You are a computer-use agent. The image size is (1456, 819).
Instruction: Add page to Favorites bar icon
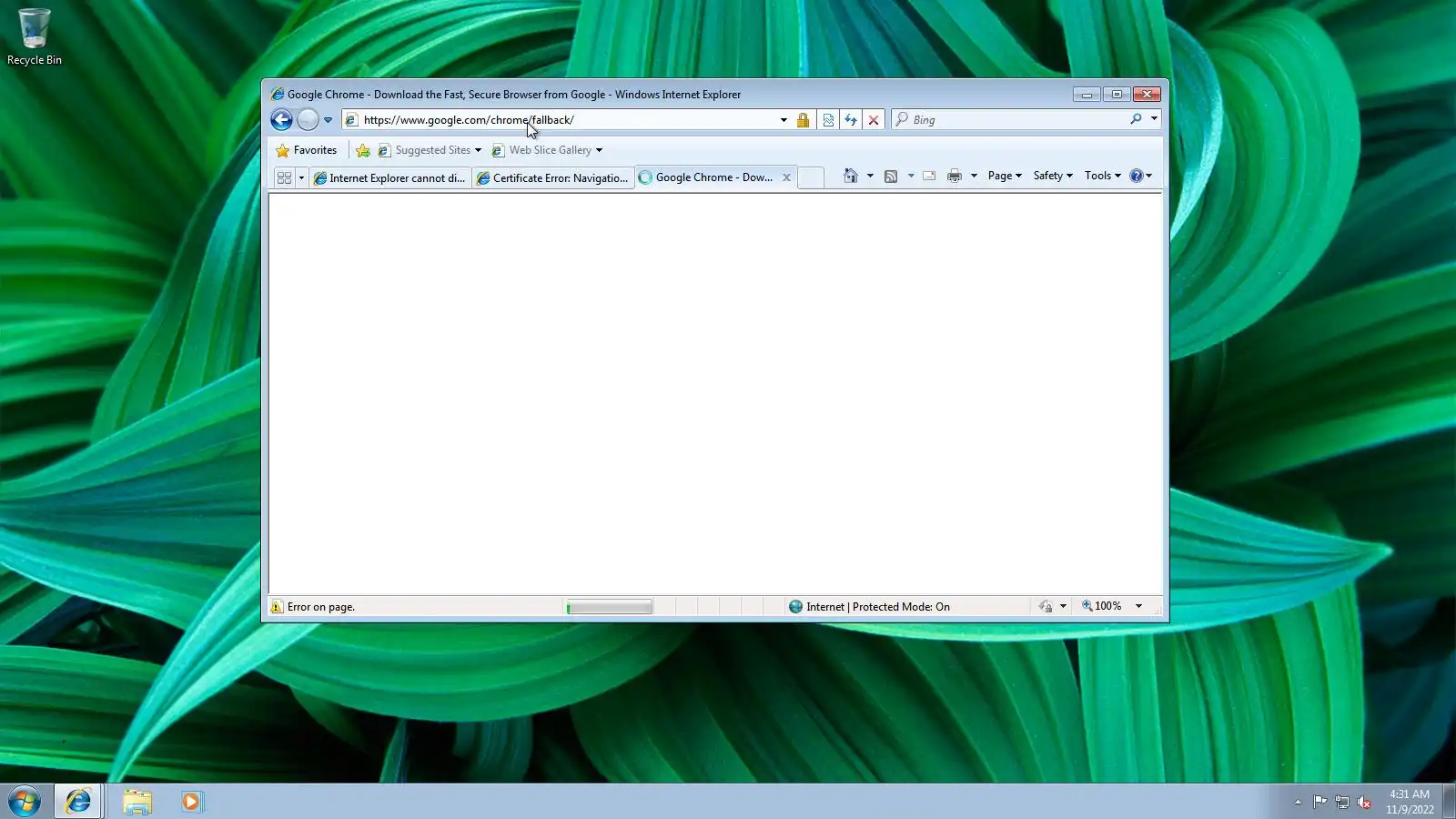363,150
